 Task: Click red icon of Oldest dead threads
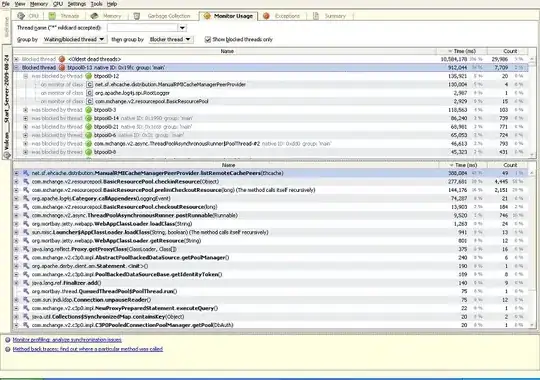click(62, 59)
